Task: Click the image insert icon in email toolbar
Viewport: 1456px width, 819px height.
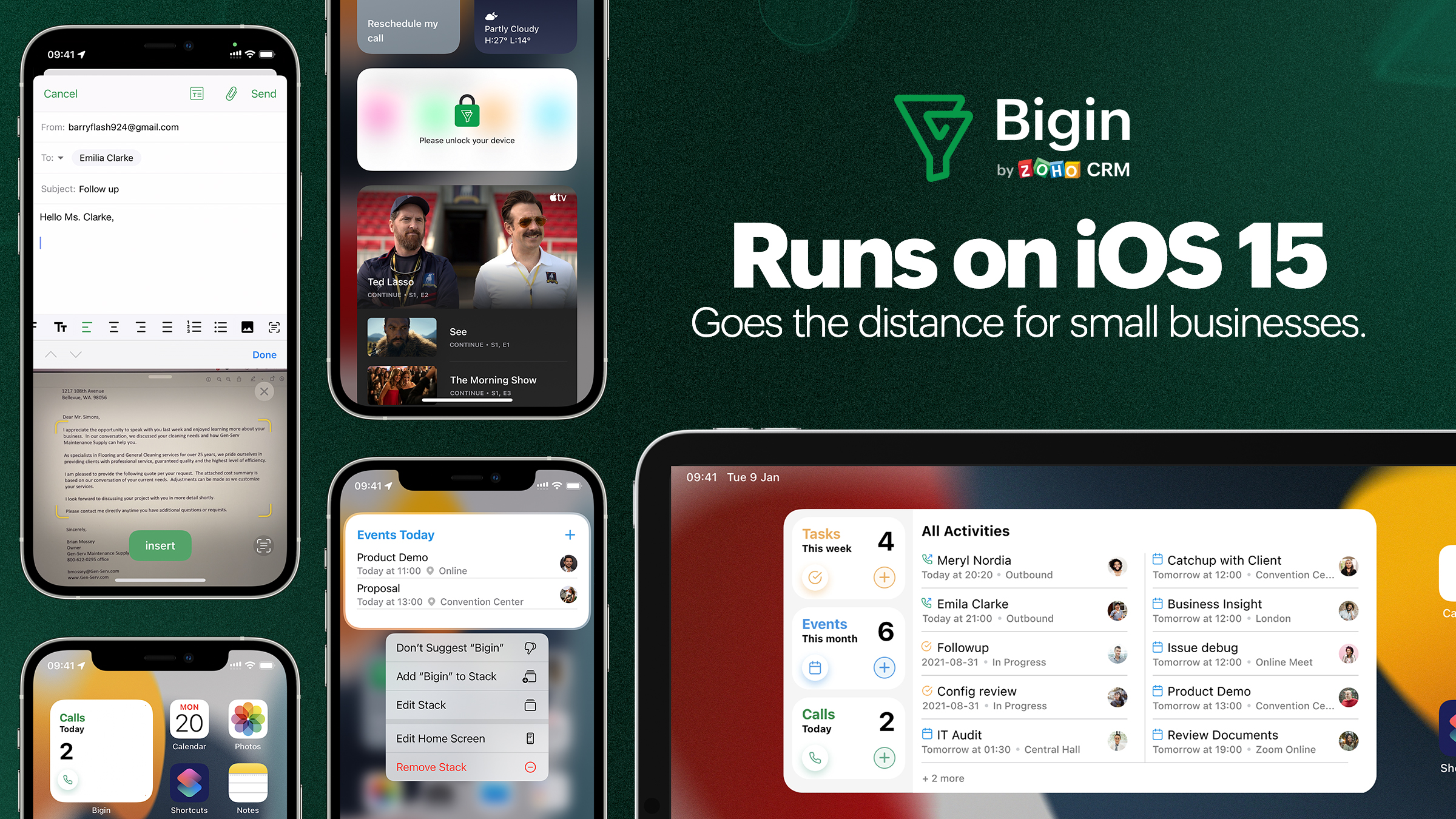Action: pyautogui.click(x=246, y=327)
